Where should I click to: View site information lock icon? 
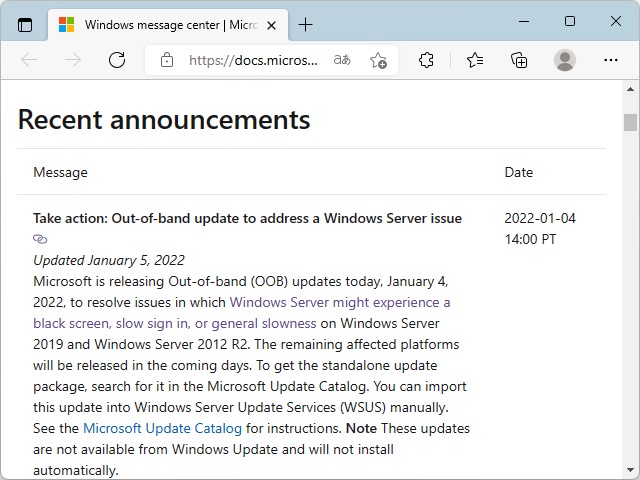[x=166, y=60]
